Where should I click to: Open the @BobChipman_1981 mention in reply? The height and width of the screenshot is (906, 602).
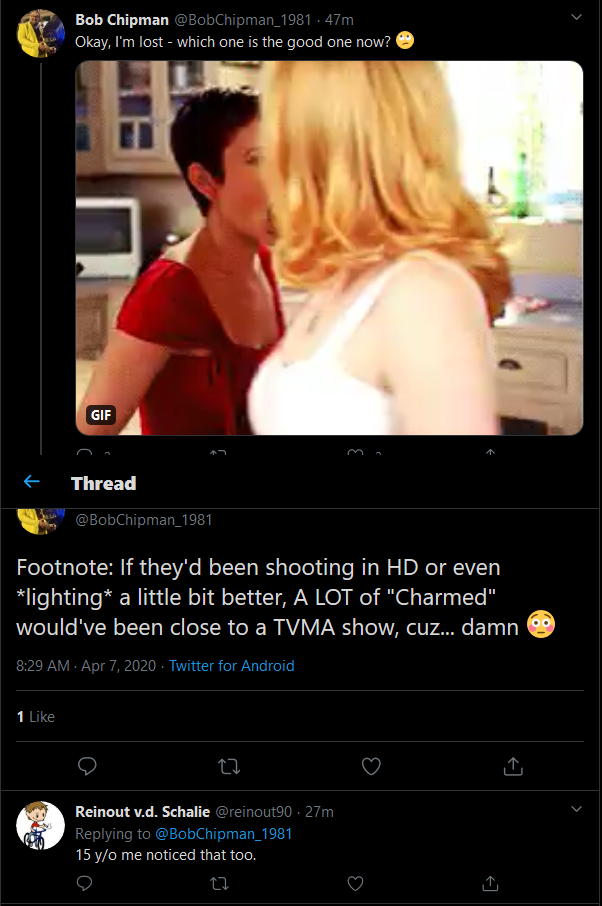pyautogui.click(x=224, y=834)
